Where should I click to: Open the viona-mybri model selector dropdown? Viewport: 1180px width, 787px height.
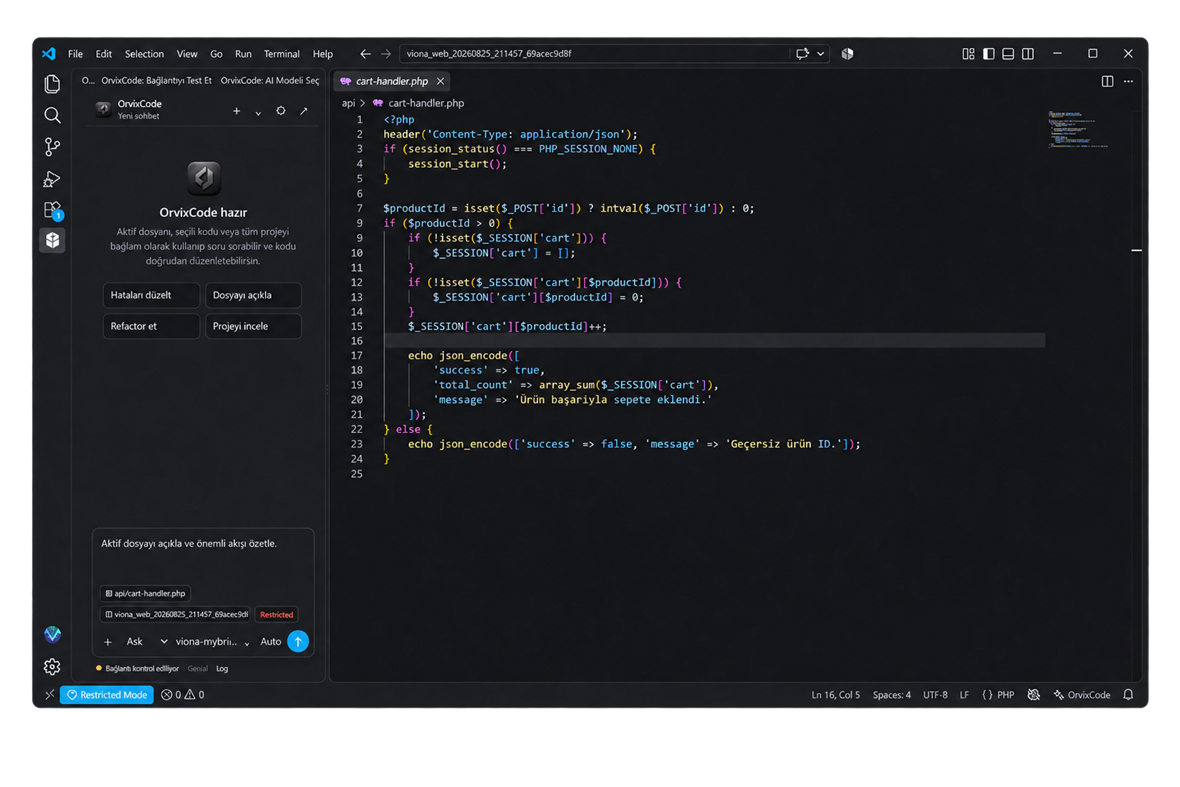(x=212, y=641)
